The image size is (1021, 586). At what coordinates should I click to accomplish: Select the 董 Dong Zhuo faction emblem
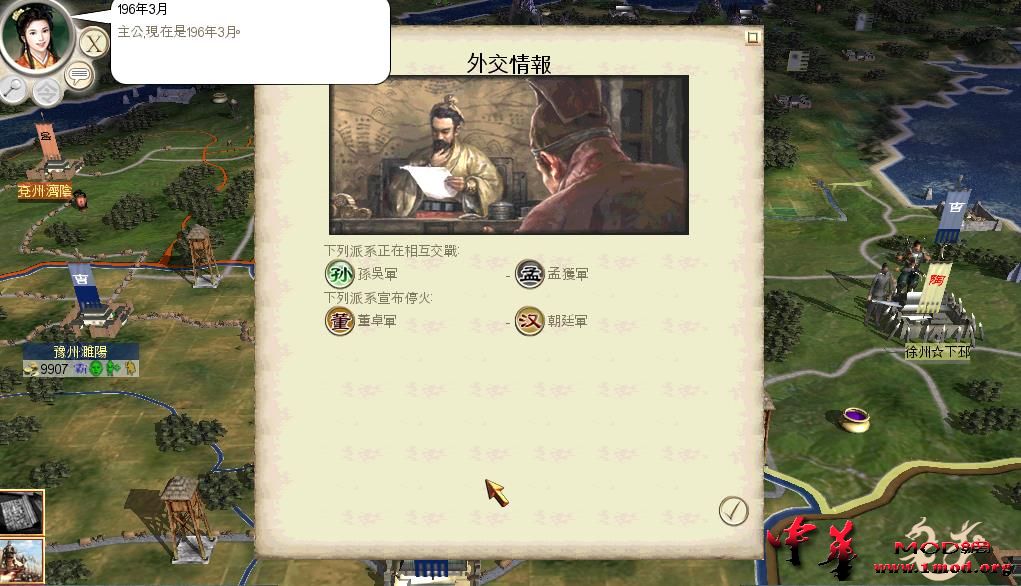(339, 321)
